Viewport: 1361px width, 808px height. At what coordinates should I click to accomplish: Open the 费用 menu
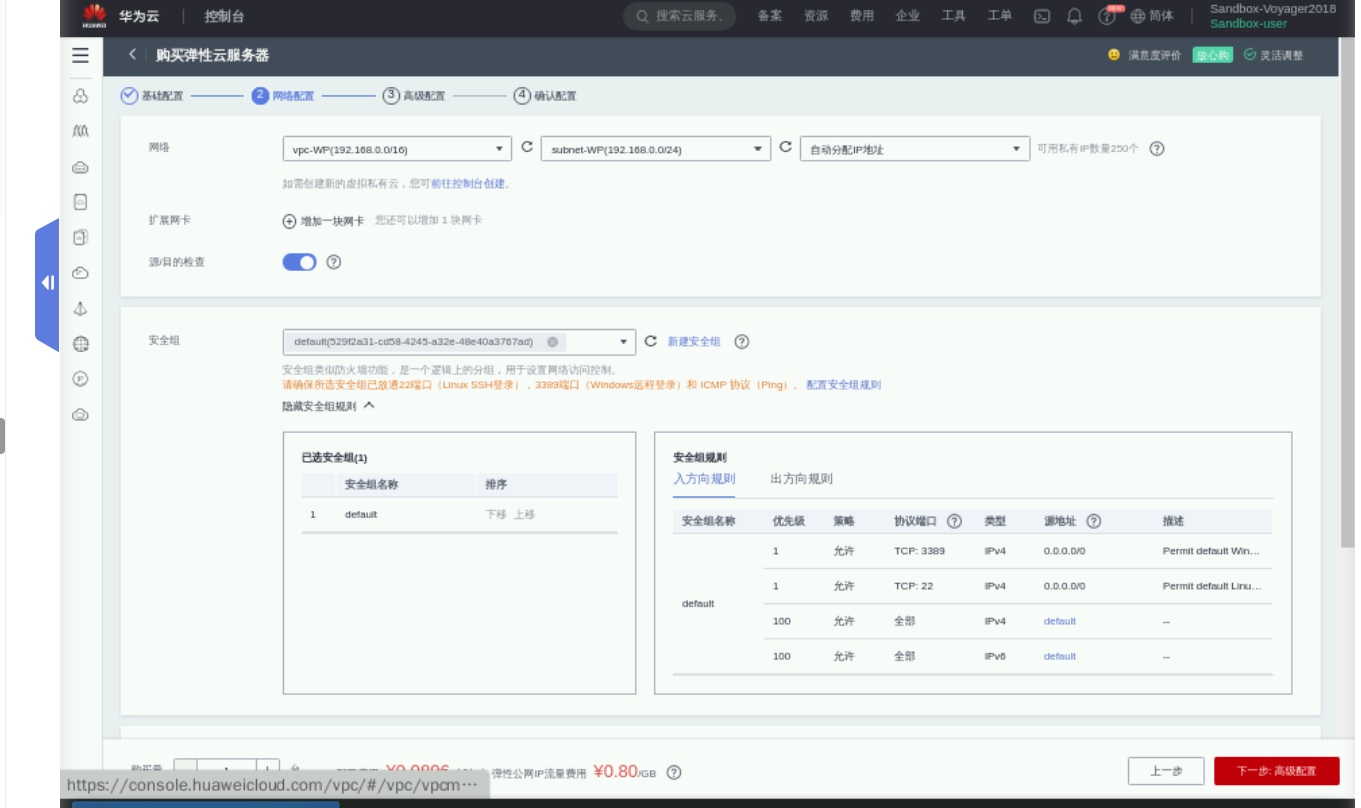point(862,16)
